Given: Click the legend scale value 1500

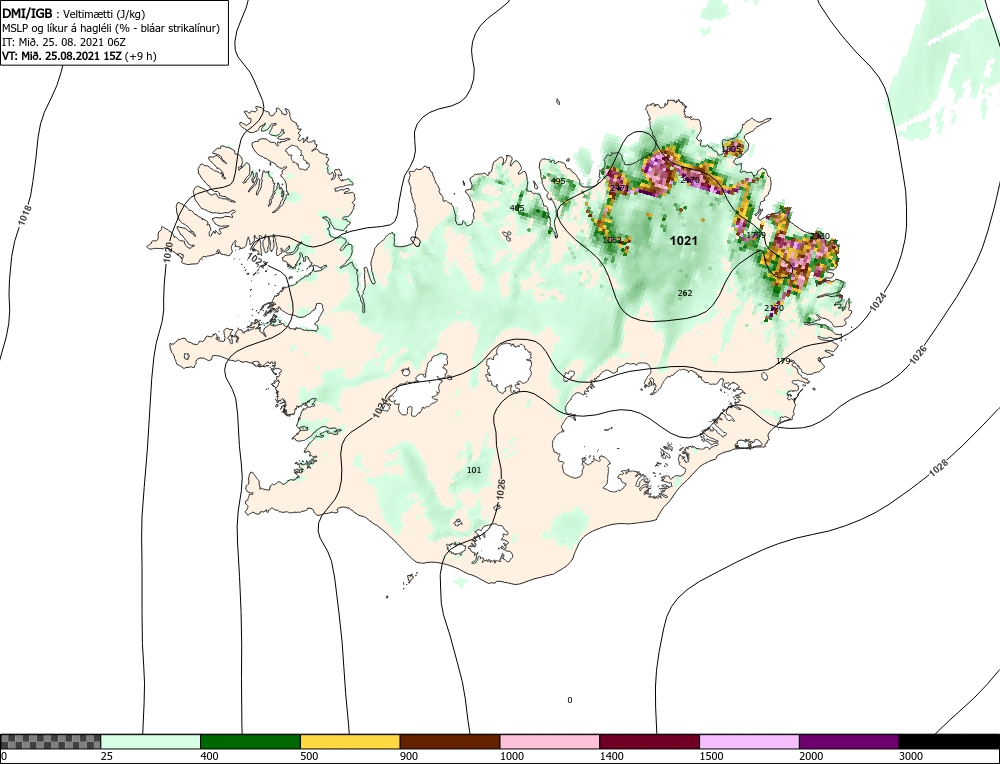Looking at the screenshot, I should (x=712, y=756).
